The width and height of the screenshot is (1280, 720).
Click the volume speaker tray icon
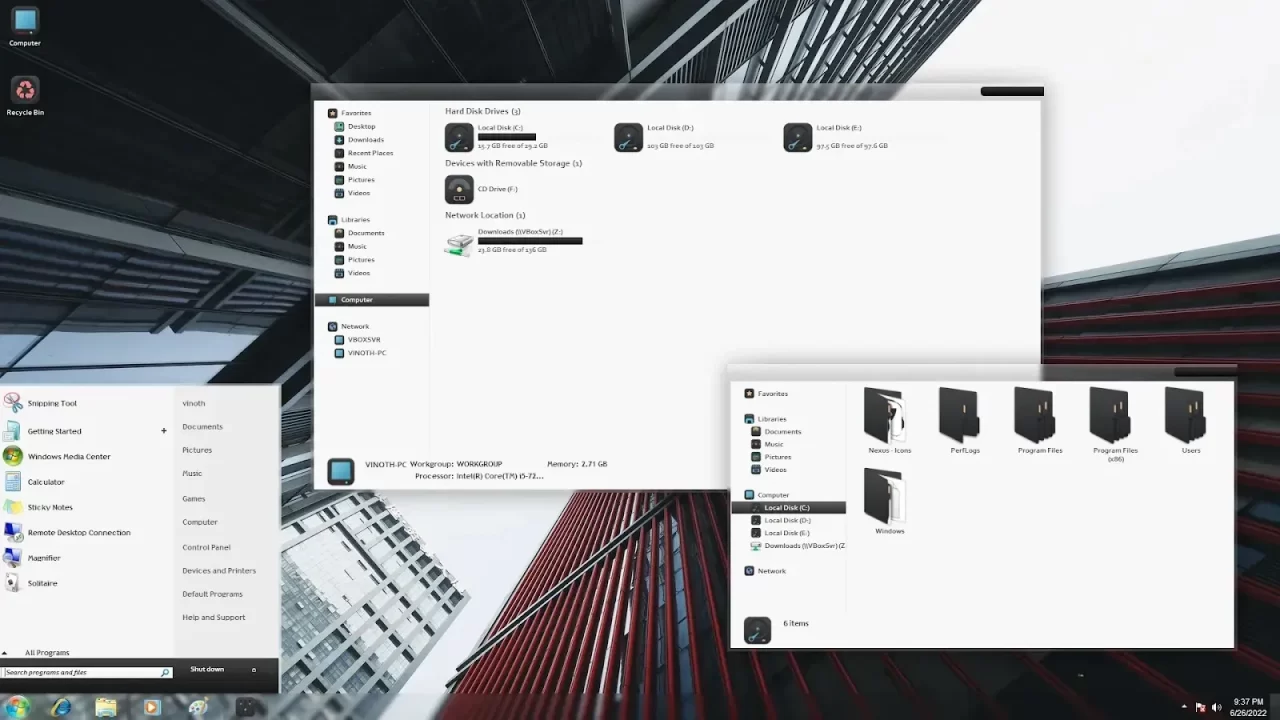1217,707
